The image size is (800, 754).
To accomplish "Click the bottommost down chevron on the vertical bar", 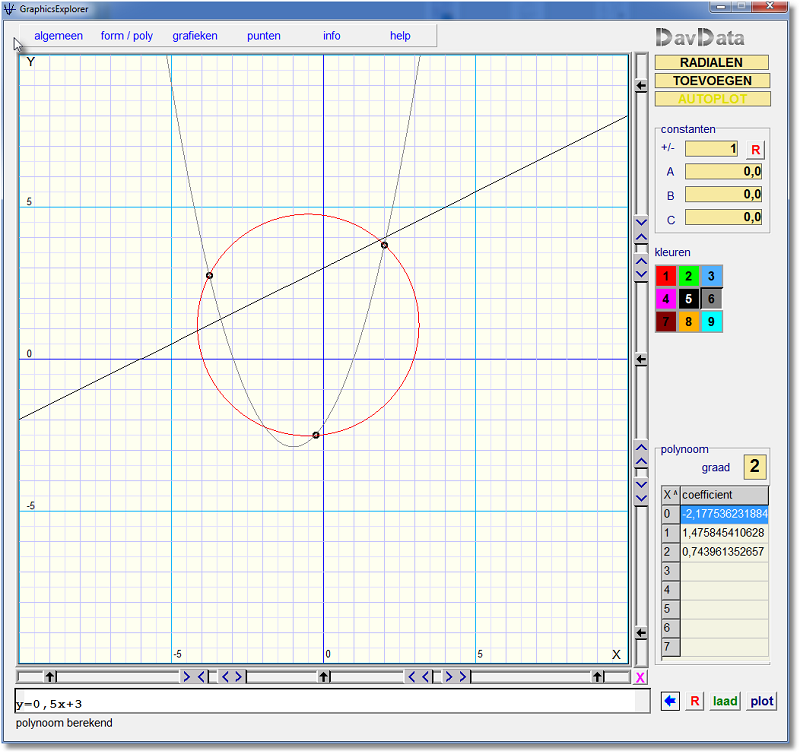I will pyautogui.click(x=641, y=498).
